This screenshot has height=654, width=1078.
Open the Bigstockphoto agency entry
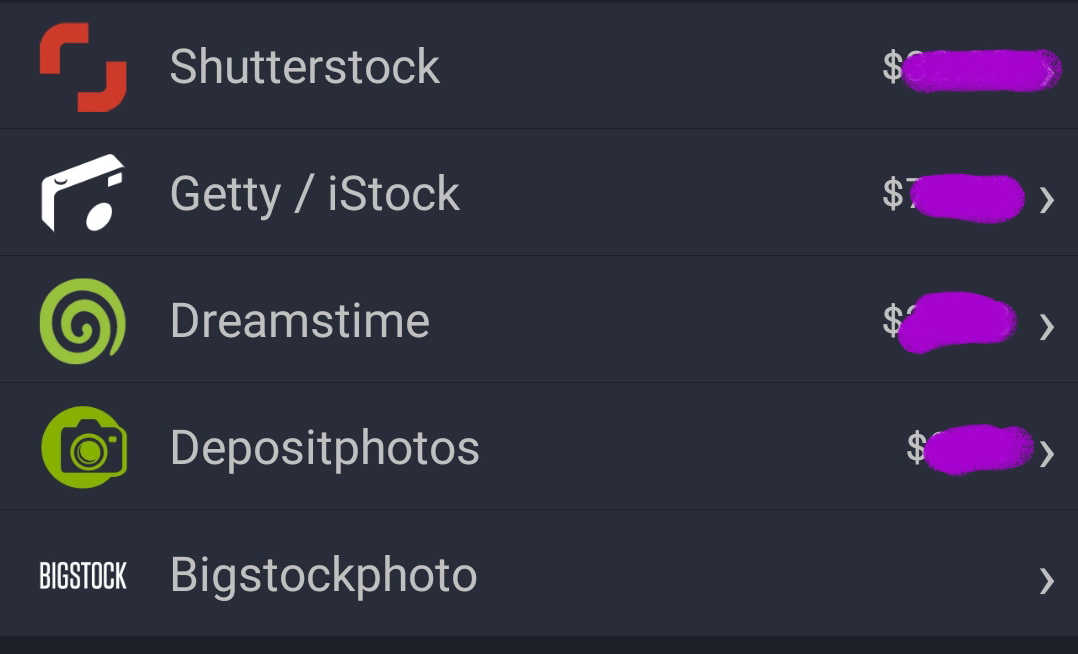point(324,575)
